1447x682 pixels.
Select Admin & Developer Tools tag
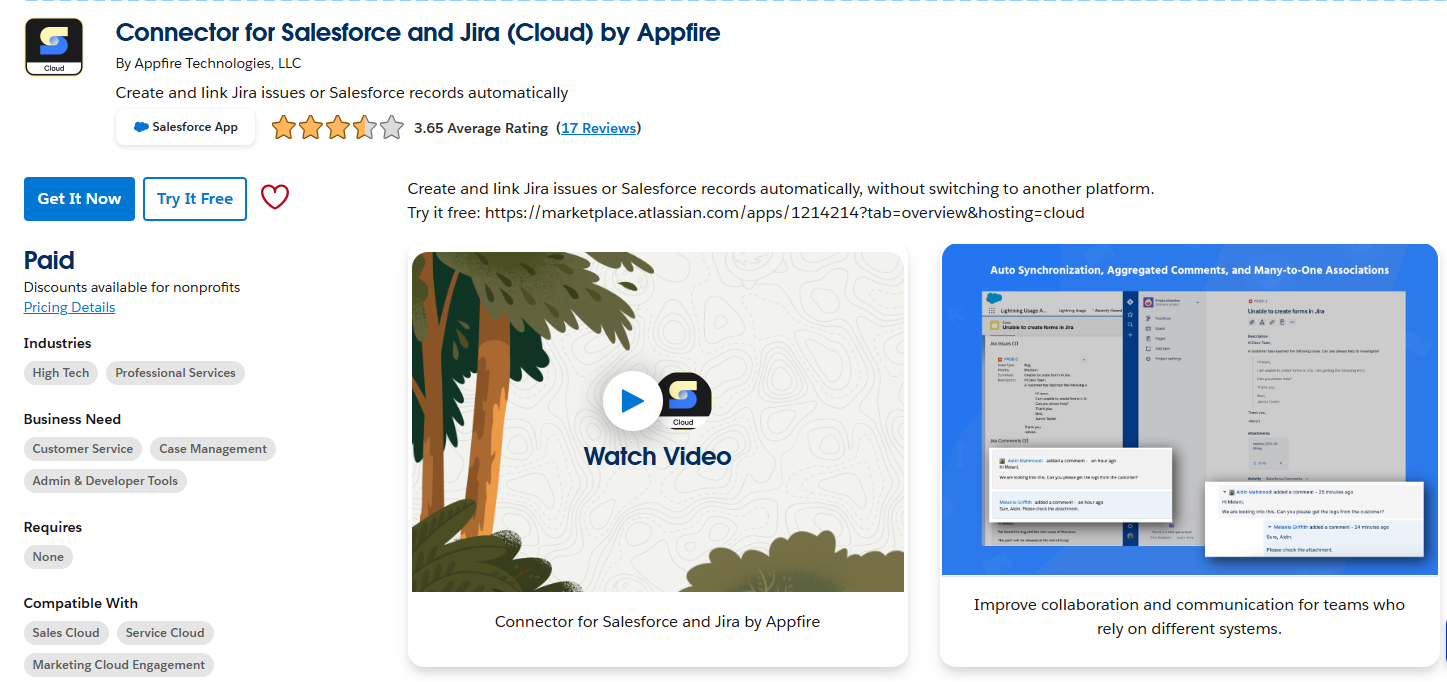(x=105, y=481)
